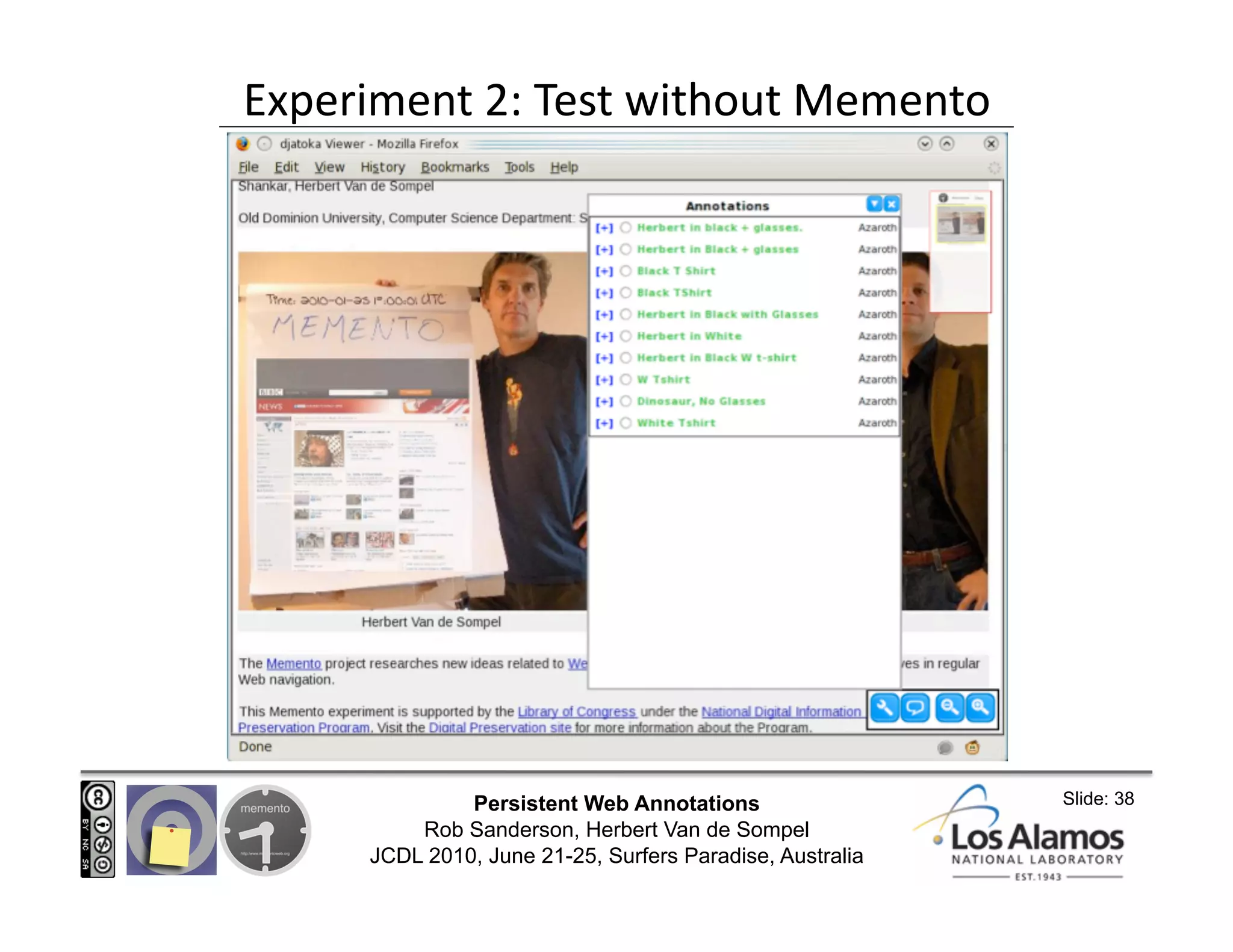Open the National Digital Information link

point(781,711)
